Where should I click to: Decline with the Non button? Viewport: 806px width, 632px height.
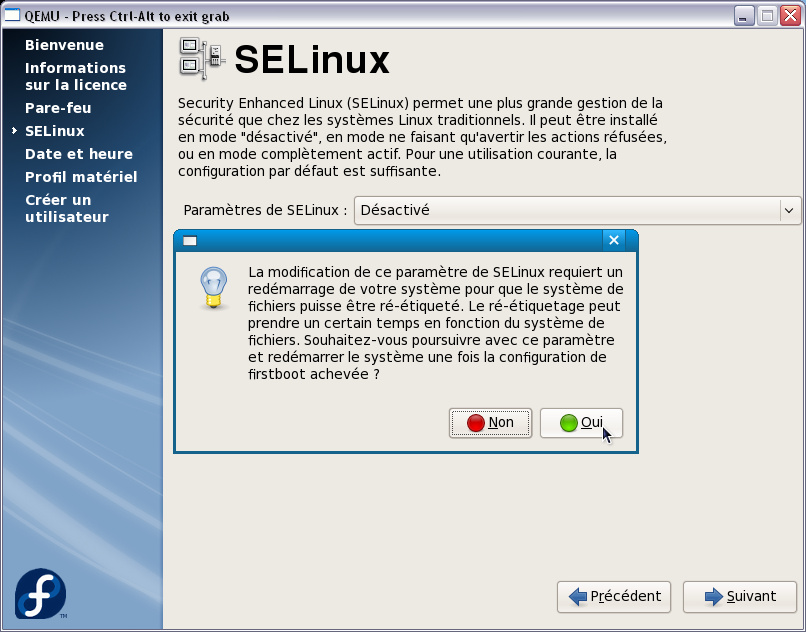pyautogui.click(x=490, y=423)
